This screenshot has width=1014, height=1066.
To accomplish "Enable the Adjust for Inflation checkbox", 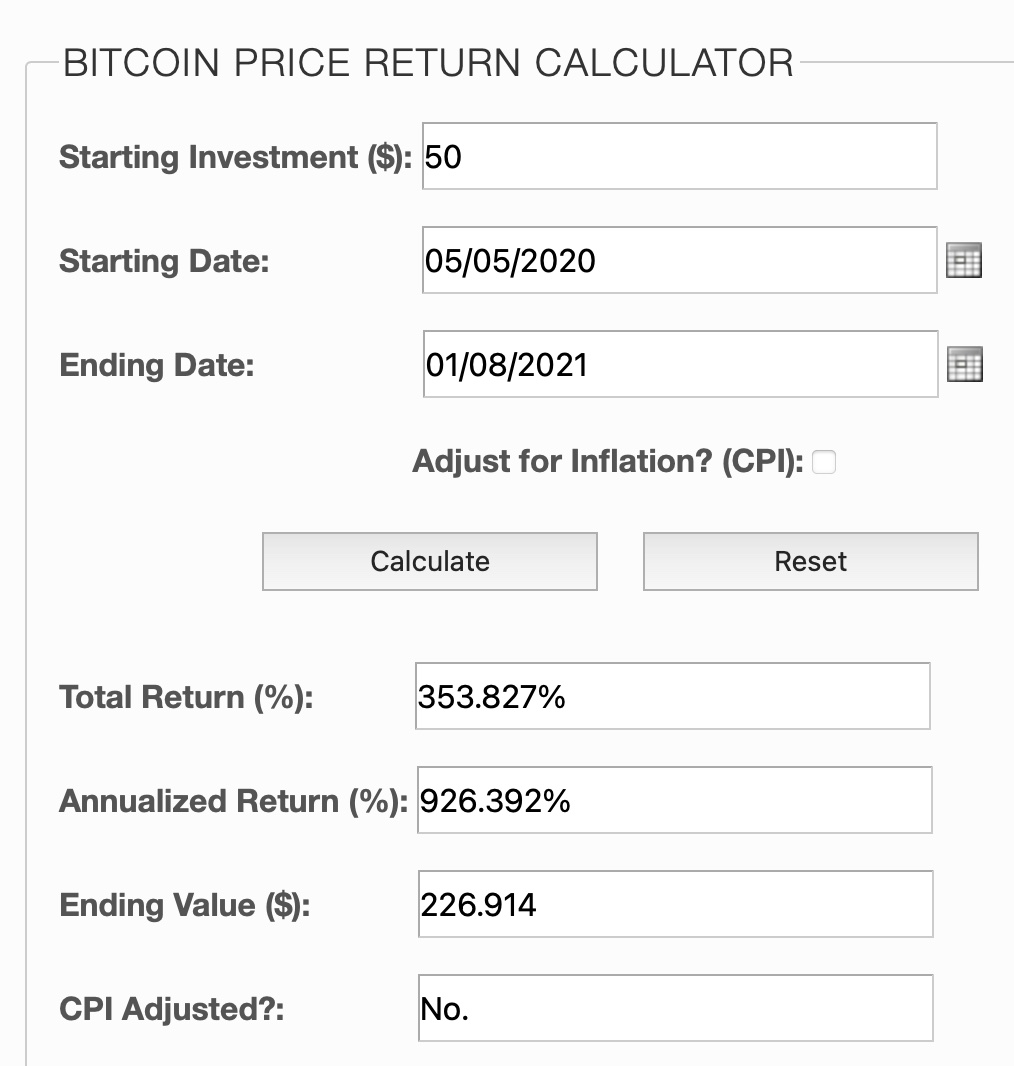I will [824, 462].
